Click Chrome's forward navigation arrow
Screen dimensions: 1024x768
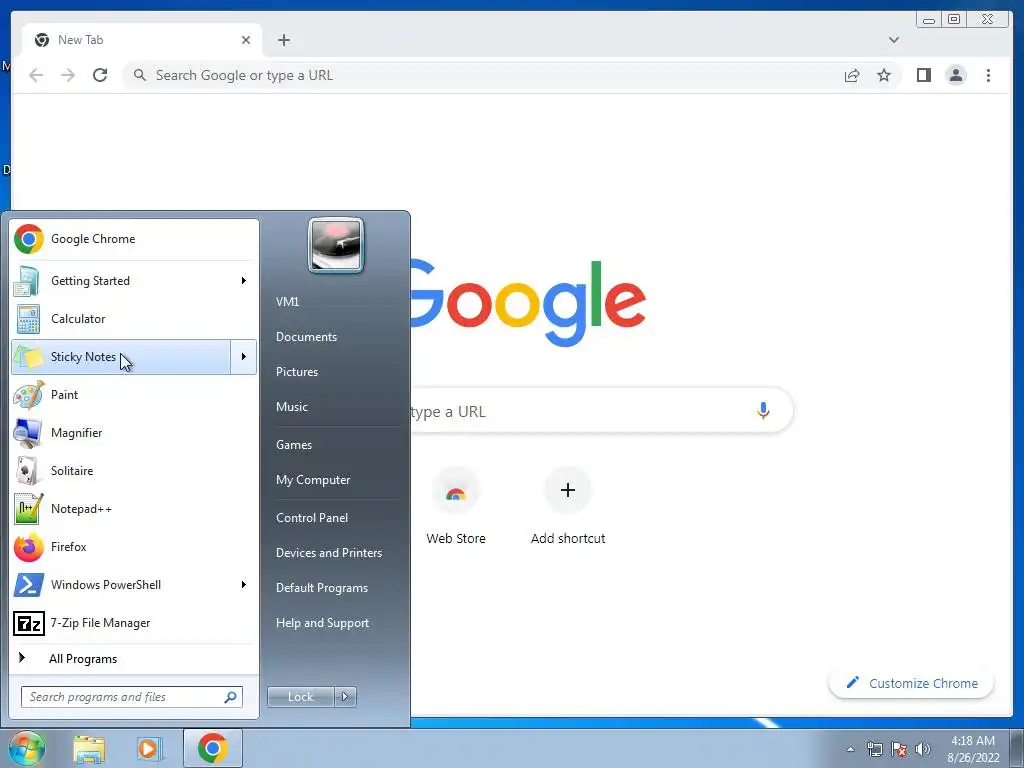(x=68, y=75)
